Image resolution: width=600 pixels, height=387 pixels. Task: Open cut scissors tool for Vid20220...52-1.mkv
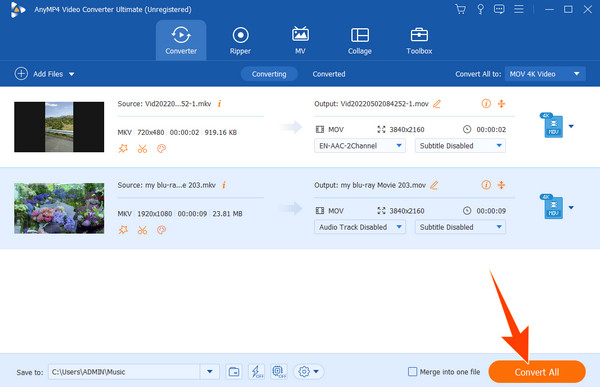[142, 149]
